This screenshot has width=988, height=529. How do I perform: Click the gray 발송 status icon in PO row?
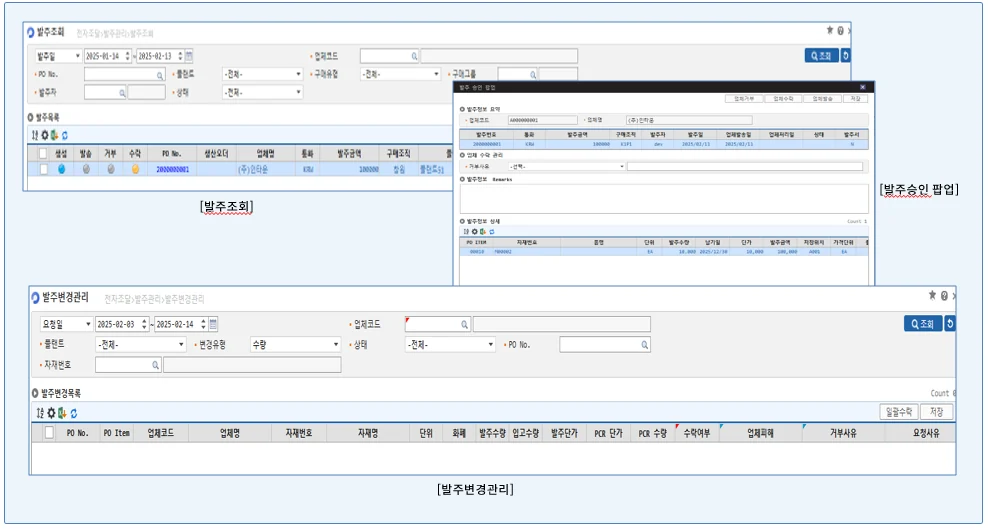pos(86,169)
